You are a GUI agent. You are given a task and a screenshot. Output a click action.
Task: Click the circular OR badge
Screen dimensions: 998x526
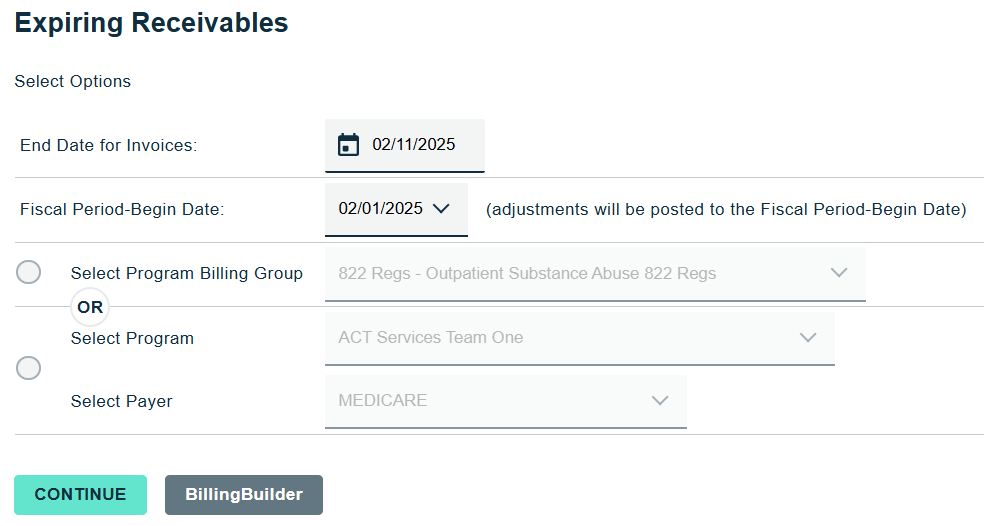90,307
